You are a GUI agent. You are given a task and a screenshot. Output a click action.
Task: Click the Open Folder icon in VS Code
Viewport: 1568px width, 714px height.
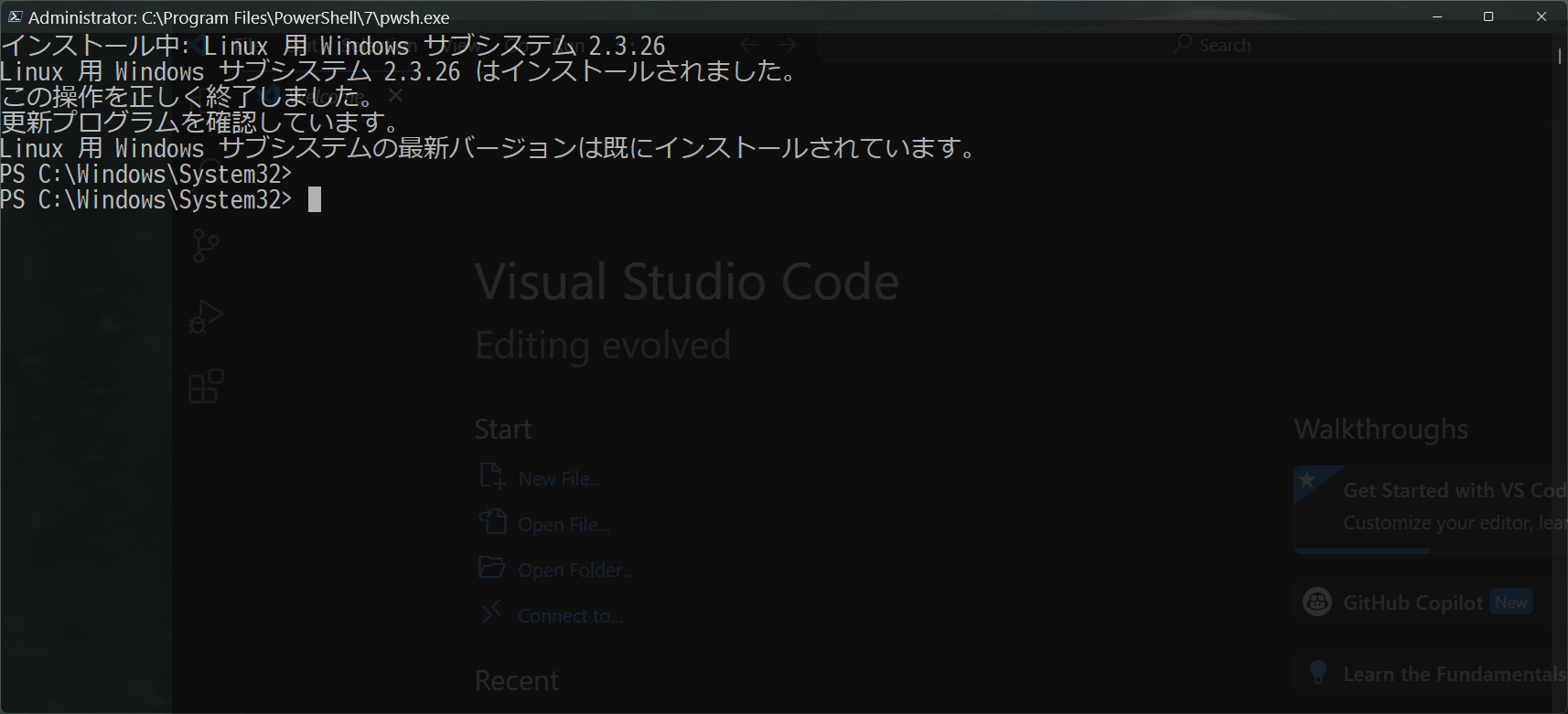pos(492,567)
